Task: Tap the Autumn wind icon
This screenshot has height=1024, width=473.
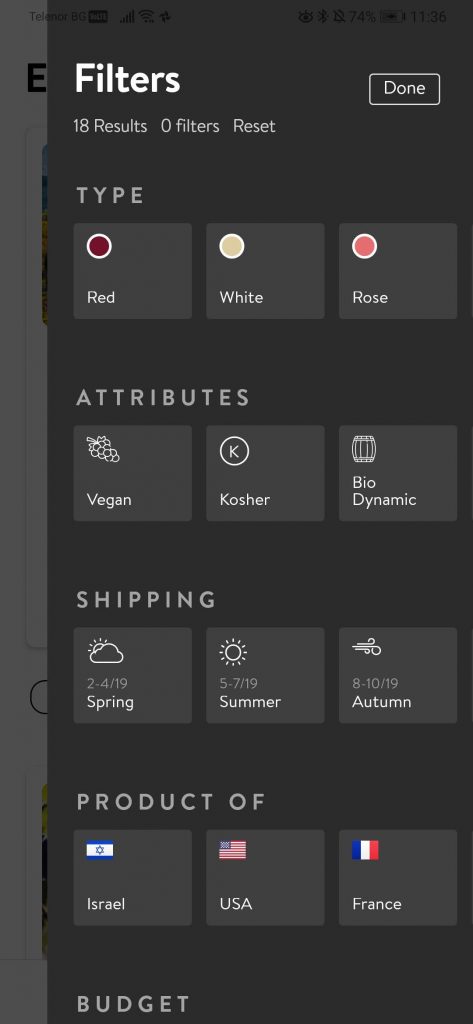Action: tap(367, 648)
